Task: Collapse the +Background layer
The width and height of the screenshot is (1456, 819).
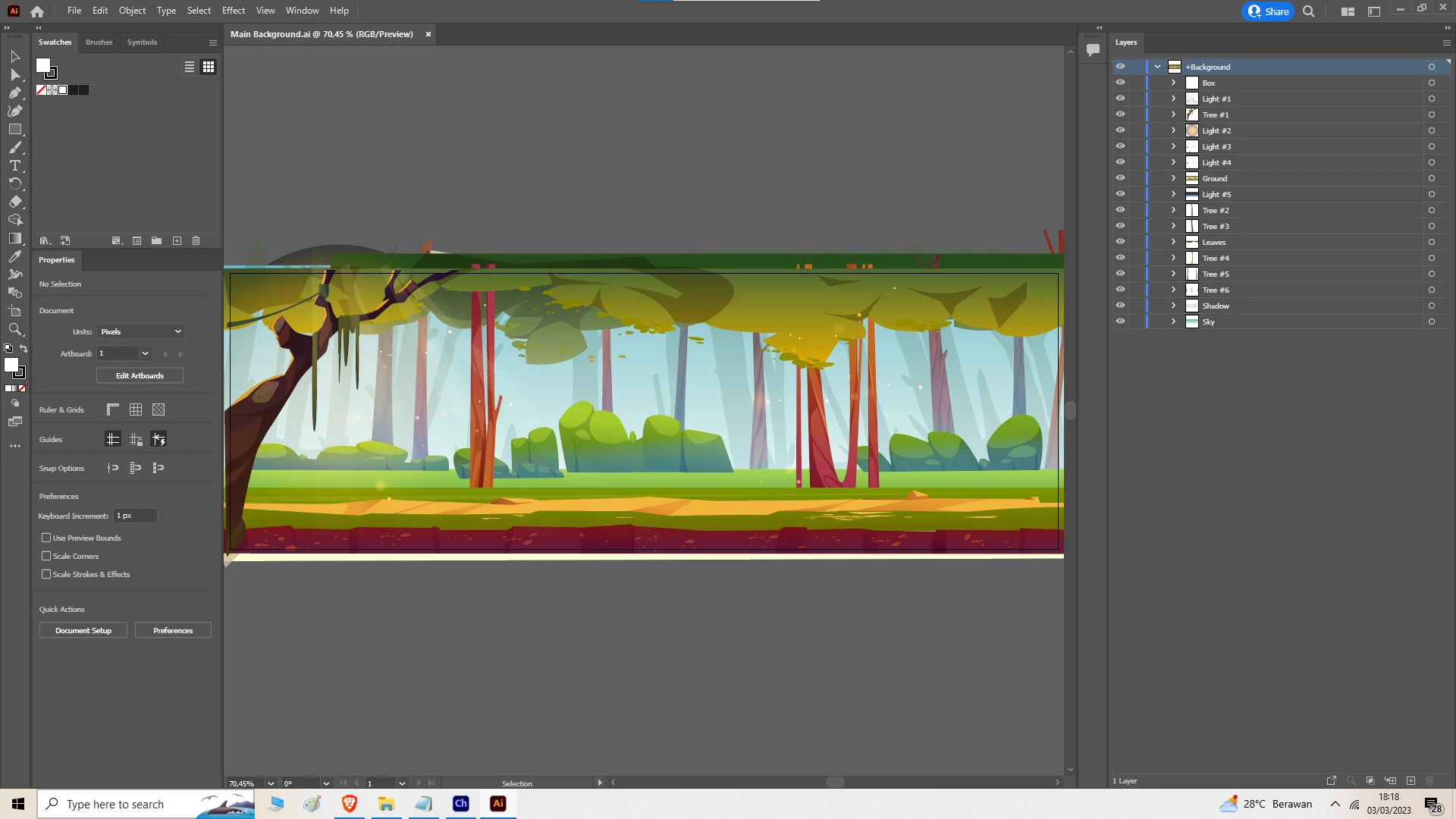Action: (1157, 67)
